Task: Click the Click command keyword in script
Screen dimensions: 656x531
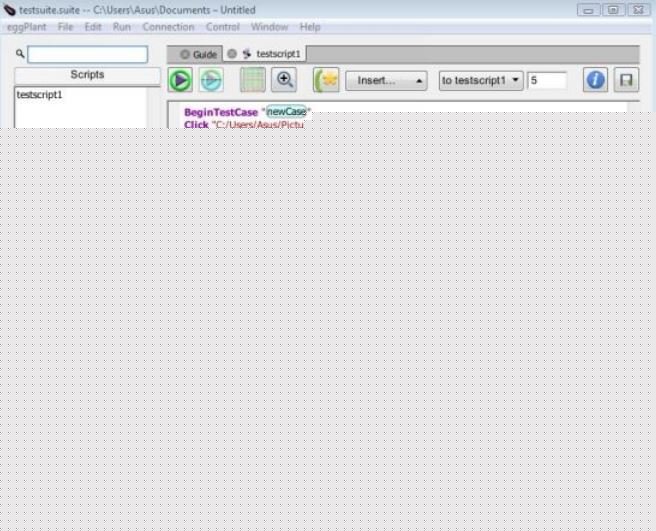Action: tap(196, 125)
